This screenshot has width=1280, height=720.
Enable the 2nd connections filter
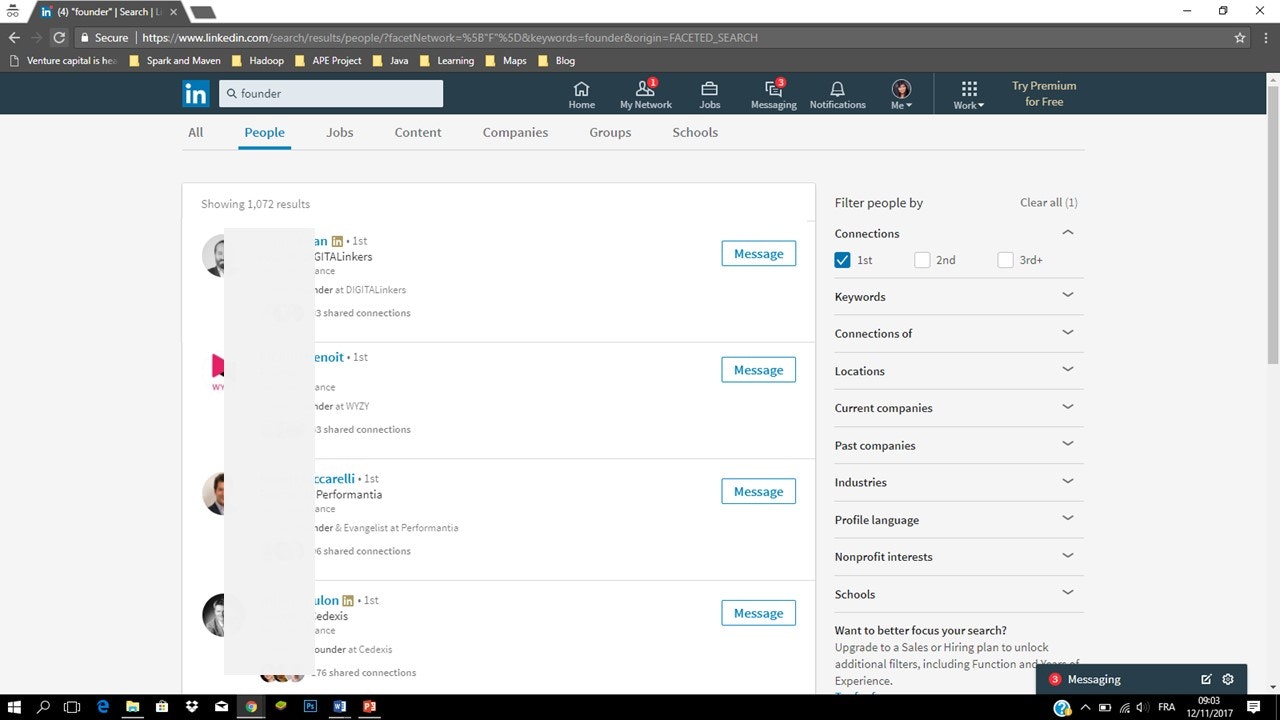(x=922, y=259)
